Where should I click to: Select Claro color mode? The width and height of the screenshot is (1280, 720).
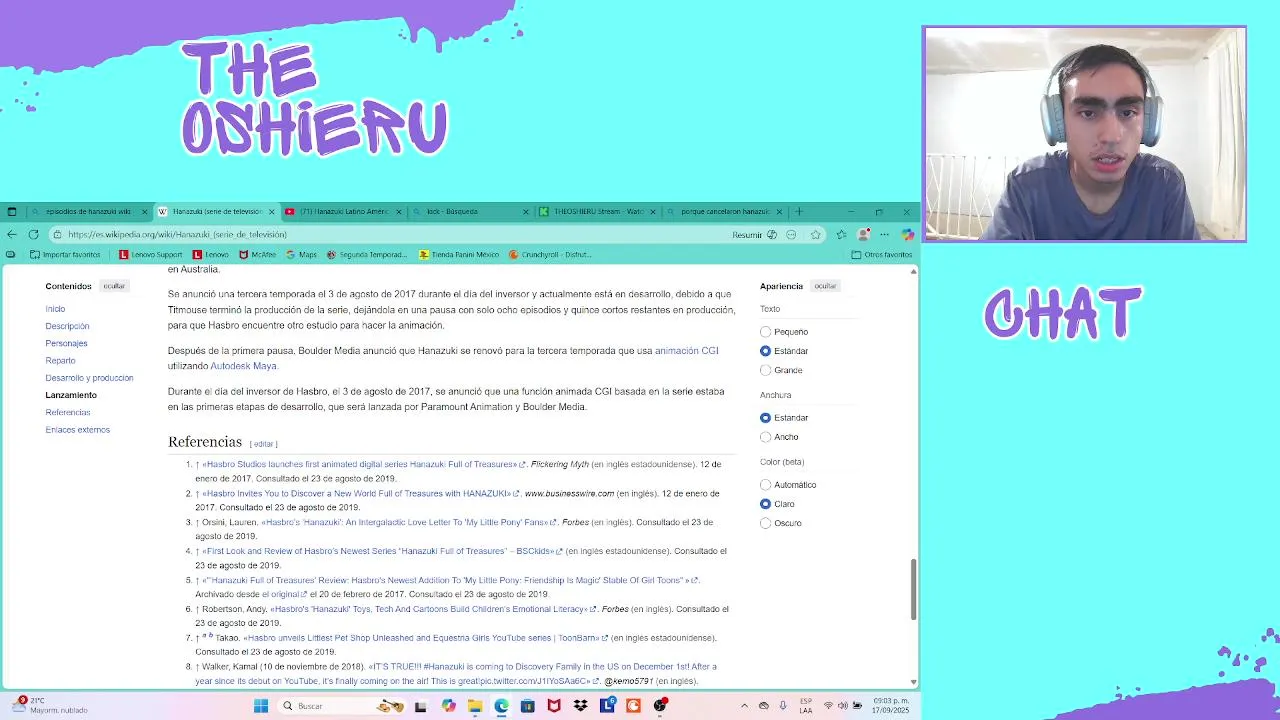[766, 504]
